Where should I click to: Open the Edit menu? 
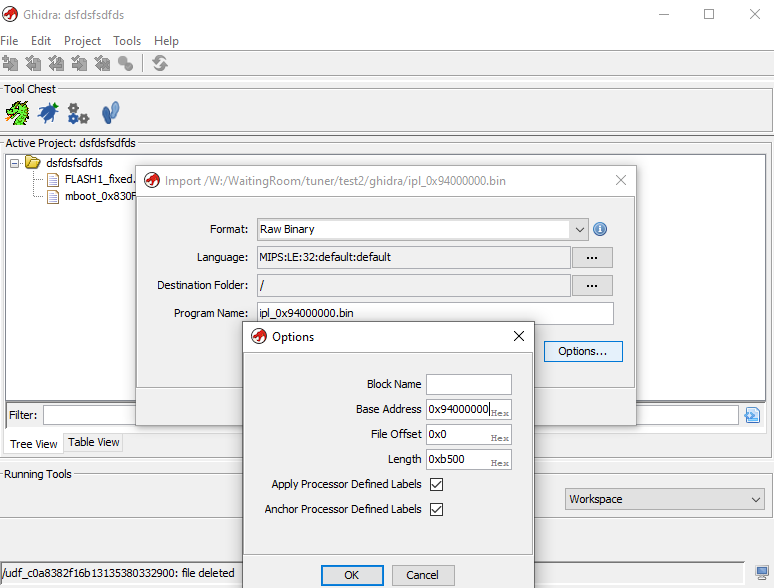point(41,41)
